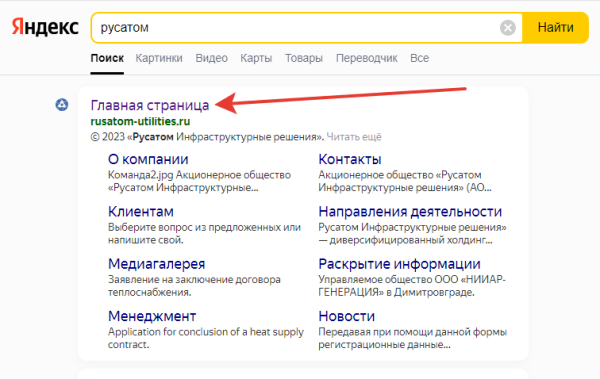Viewport: 600px width, 379px height.
Task: Click the text "Заявление на заключение договора"
Action: (194, 279)
